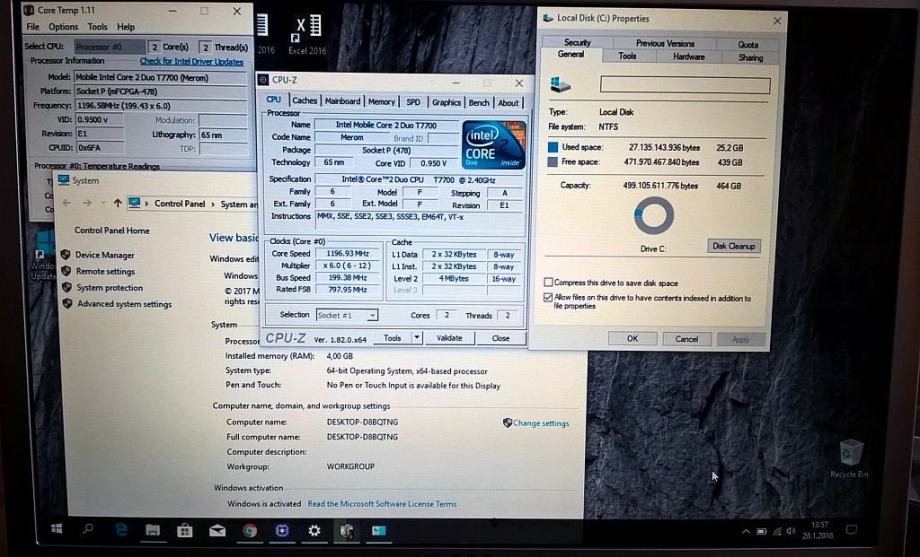Open the taskbar search magnifier
This screenshot has width=920, height=557.
pyautogui.click(x=88, y=529)
